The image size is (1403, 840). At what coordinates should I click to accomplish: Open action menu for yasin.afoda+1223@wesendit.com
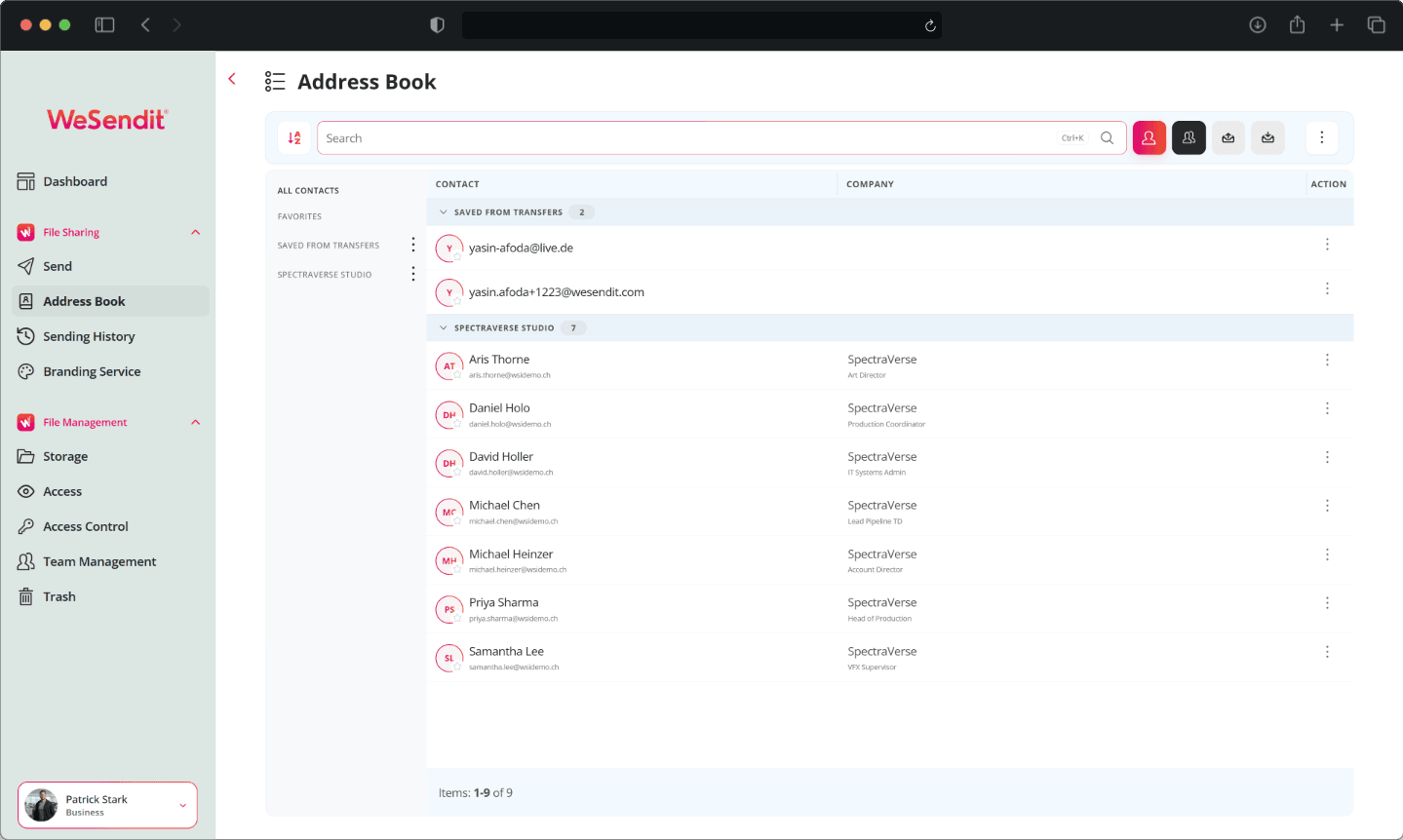point(1327,288)
